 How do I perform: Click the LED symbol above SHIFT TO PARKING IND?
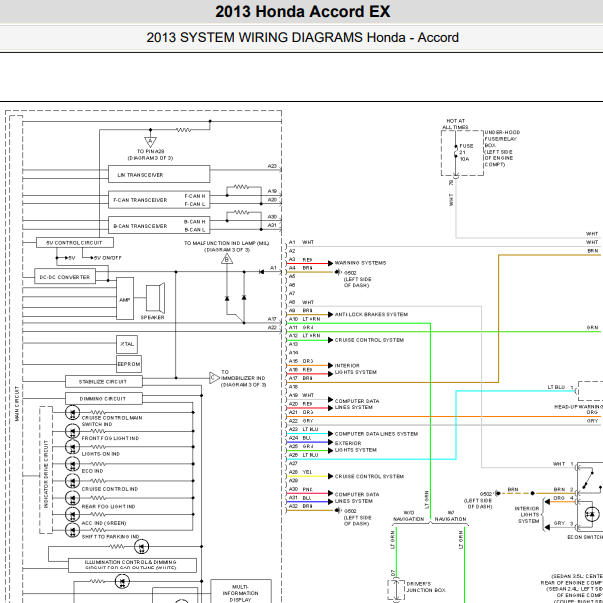[x=72, y=530]
